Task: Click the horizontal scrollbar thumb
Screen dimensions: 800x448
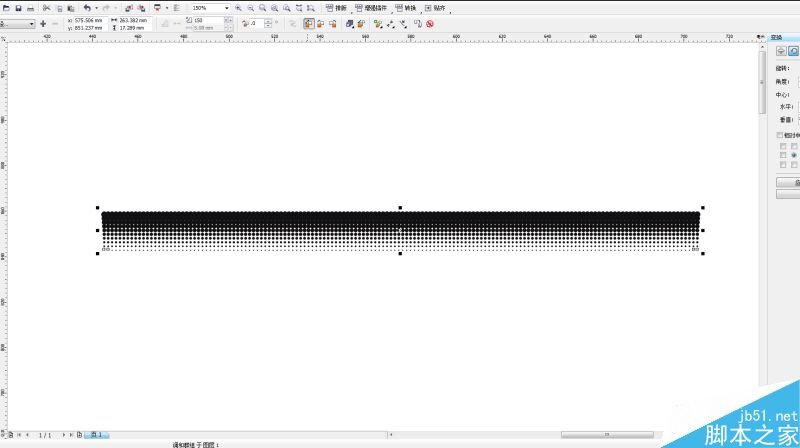Action: click(x=607, y=435)
